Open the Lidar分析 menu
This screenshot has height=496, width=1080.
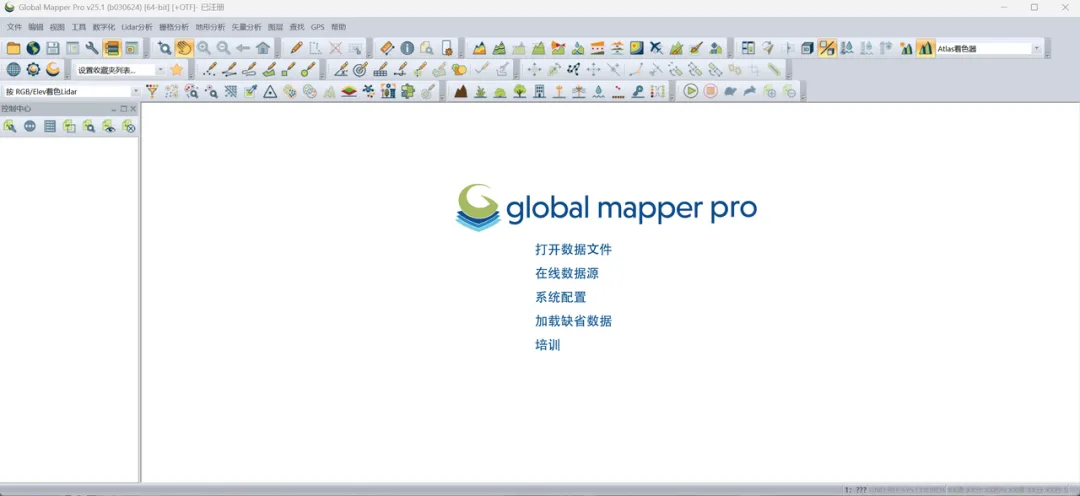[137, 27]
